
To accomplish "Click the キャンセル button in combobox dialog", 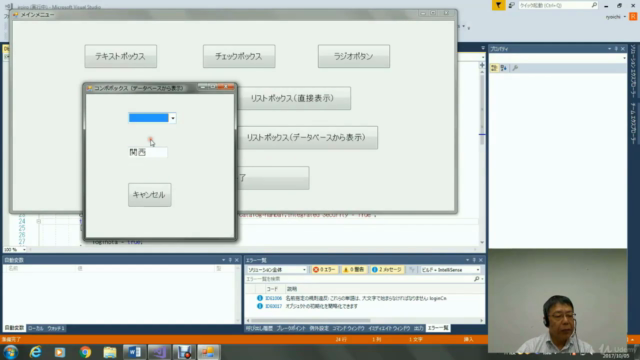I will [149, 195].
